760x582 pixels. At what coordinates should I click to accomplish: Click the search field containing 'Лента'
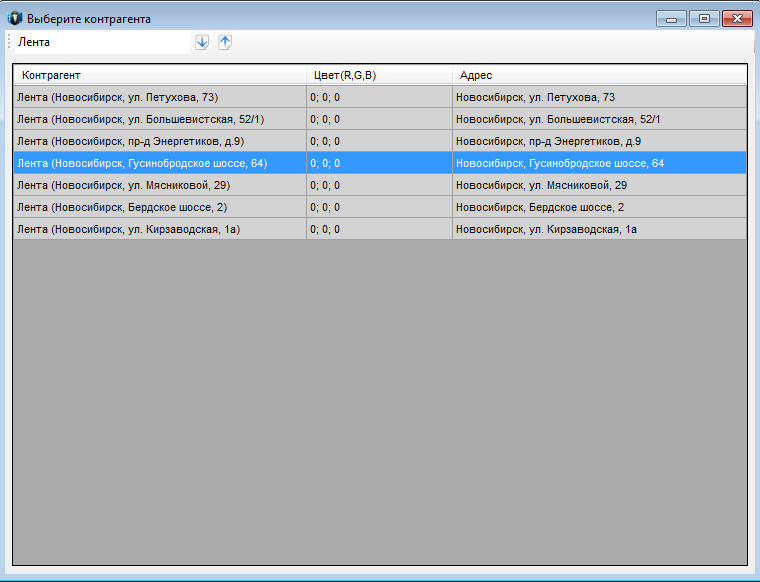pyautogui.click(x=100, y=42)
